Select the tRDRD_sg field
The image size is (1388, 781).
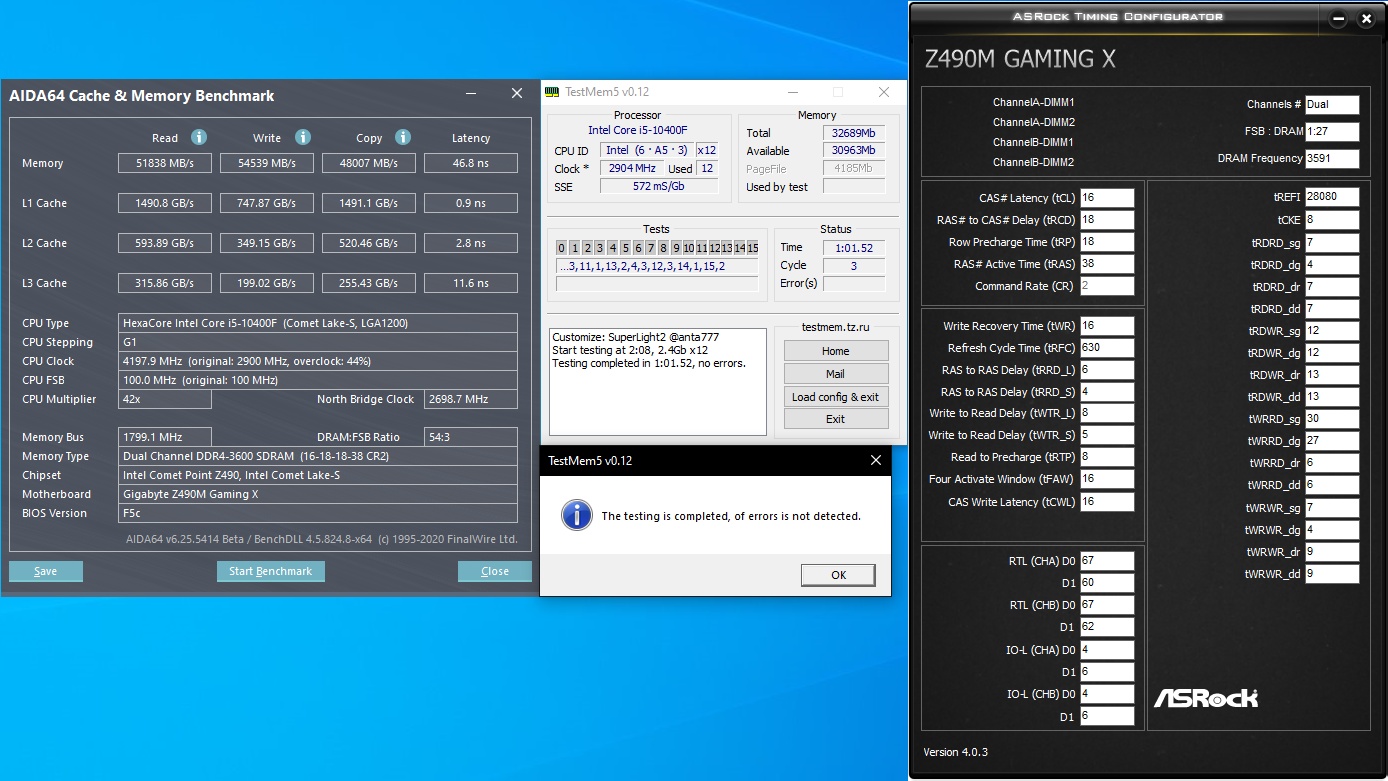pos(1332,243)
